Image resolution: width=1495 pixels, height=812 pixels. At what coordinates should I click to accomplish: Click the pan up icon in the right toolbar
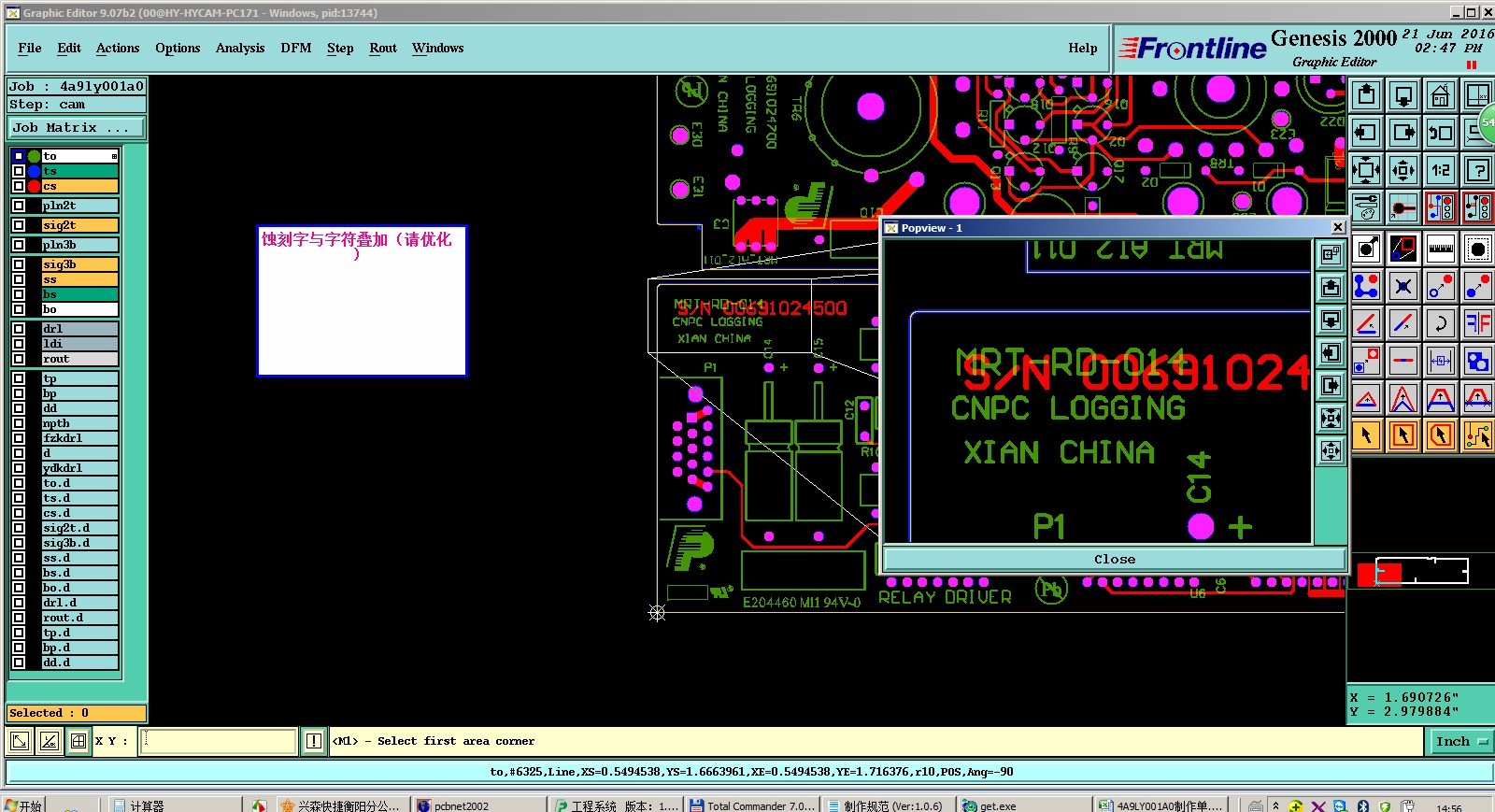pyautogui.click(x=1366, y=95)
